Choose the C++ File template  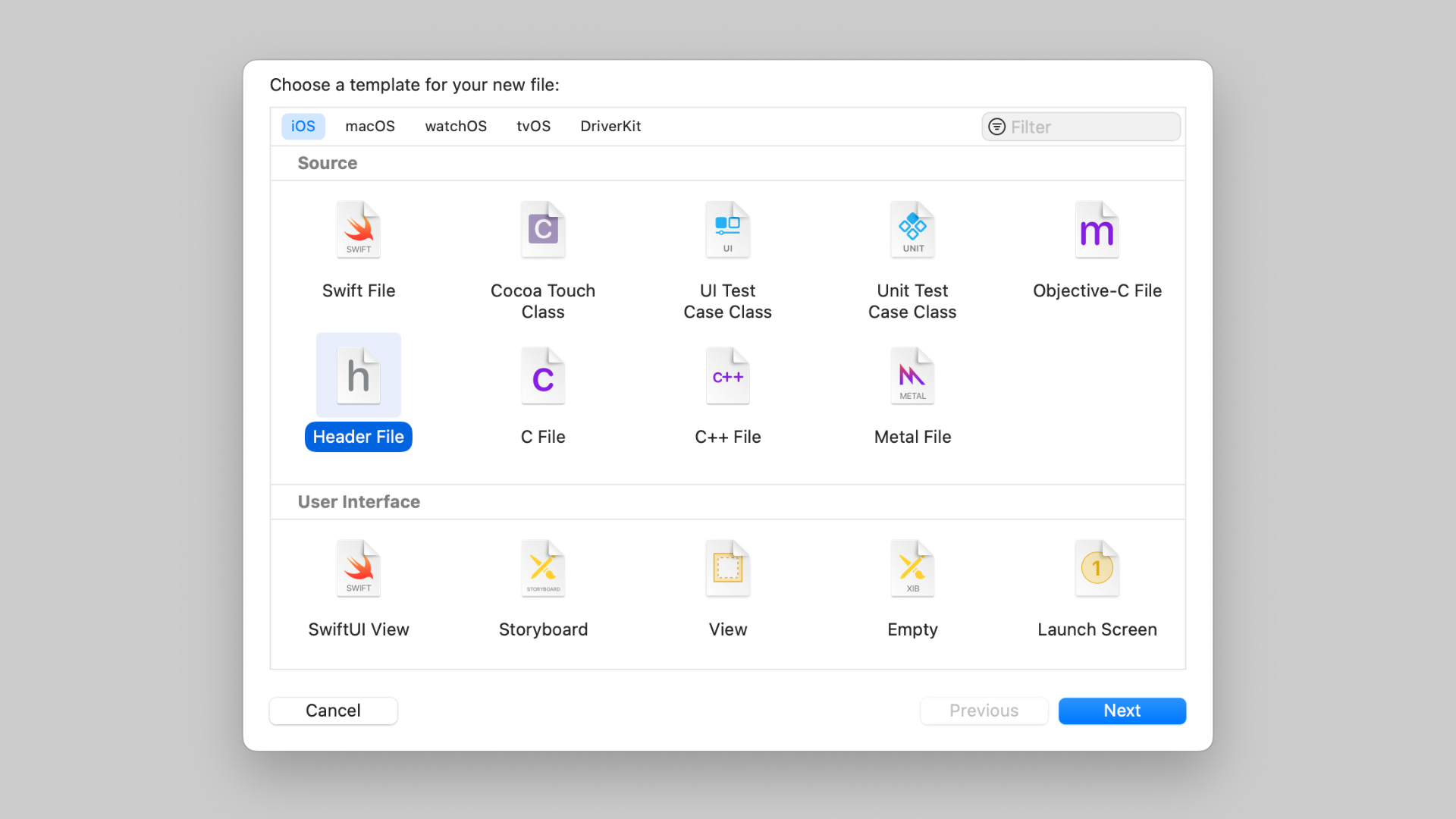pos(727,376)
